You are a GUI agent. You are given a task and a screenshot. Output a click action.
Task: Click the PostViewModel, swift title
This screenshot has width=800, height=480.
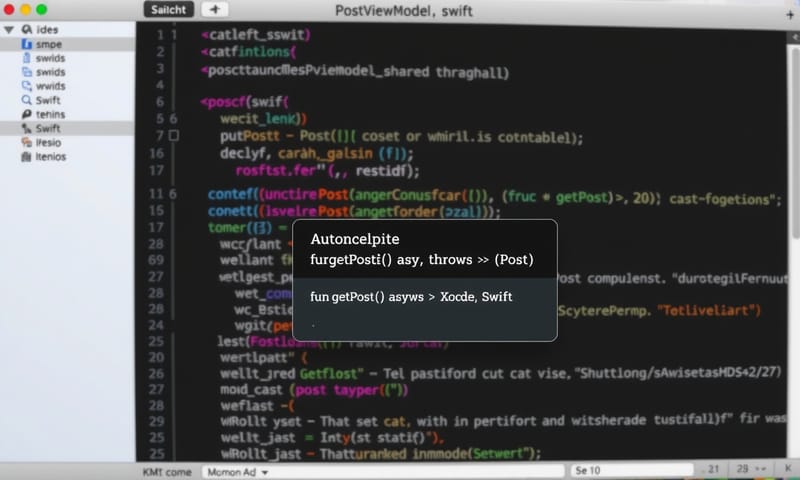click(x=404, y=11)
